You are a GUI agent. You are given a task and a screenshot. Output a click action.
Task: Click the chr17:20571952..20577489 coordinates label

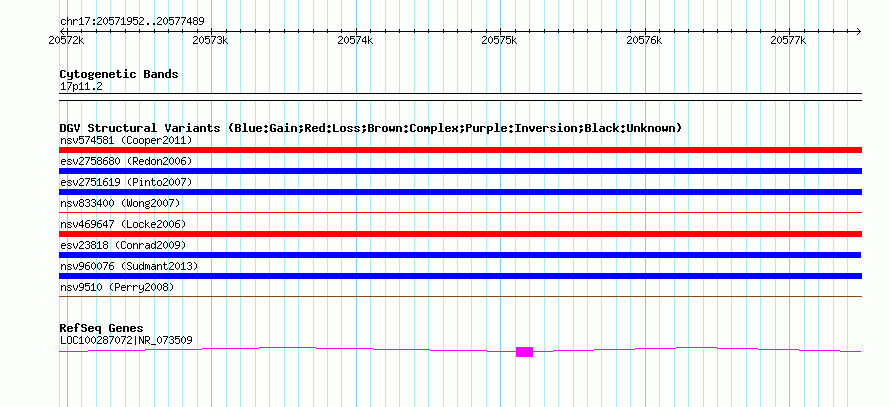pos(132,22)
